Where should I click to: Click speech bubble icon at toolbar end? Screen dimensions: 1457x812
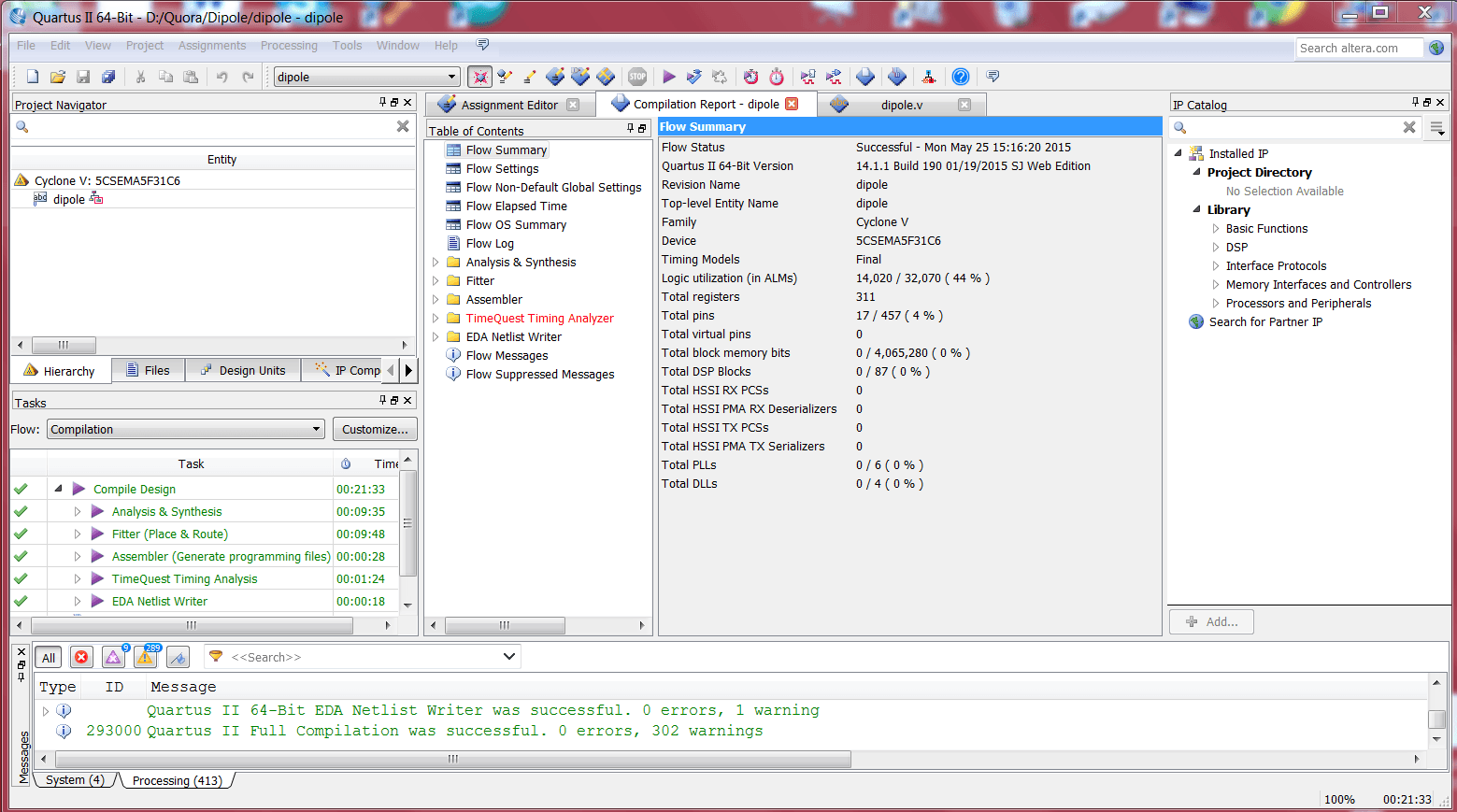993,77
